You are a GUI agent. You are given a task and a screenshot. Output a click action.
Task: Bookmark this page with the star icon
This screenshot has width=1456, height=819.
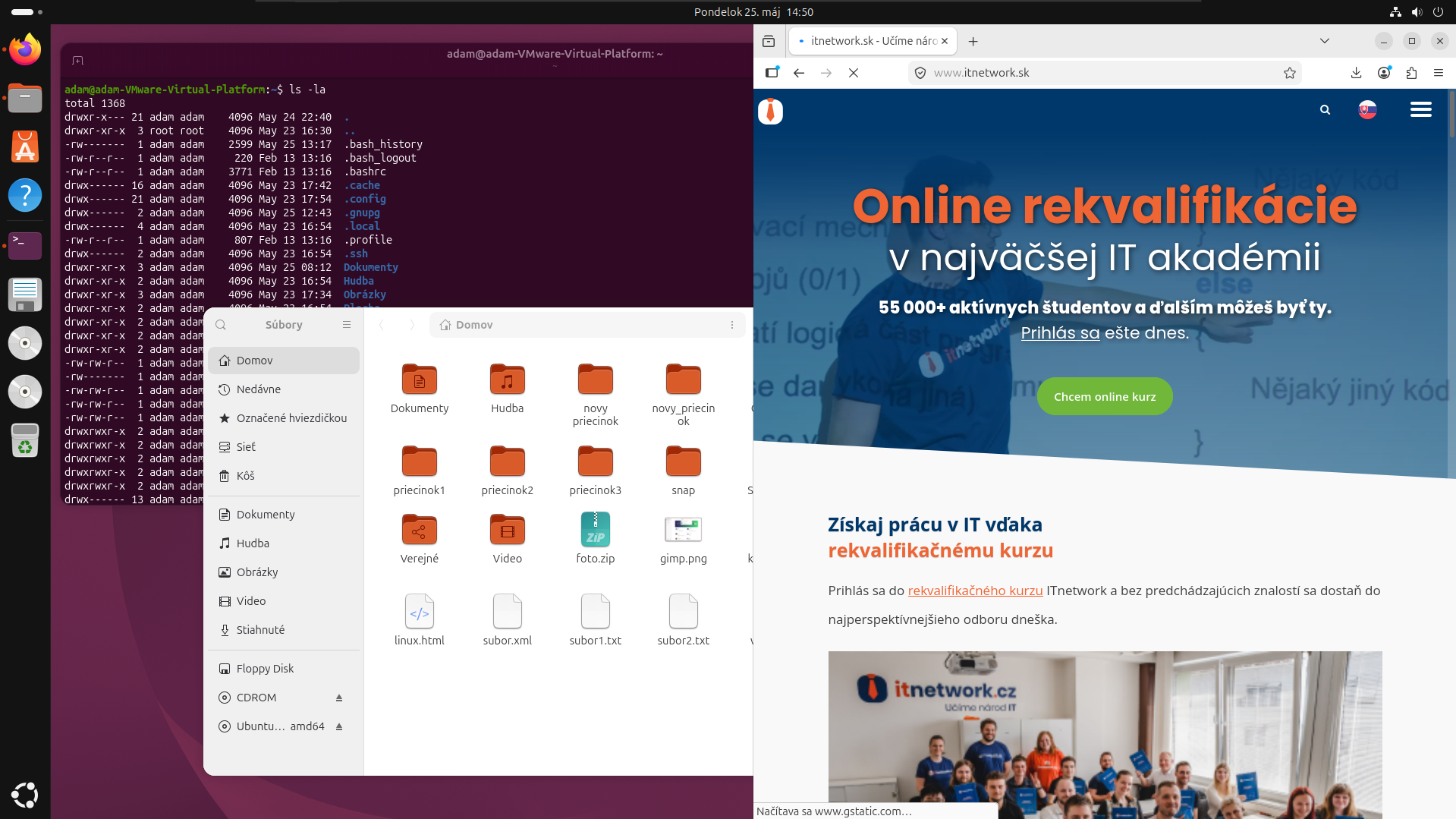click(1290, 73)
